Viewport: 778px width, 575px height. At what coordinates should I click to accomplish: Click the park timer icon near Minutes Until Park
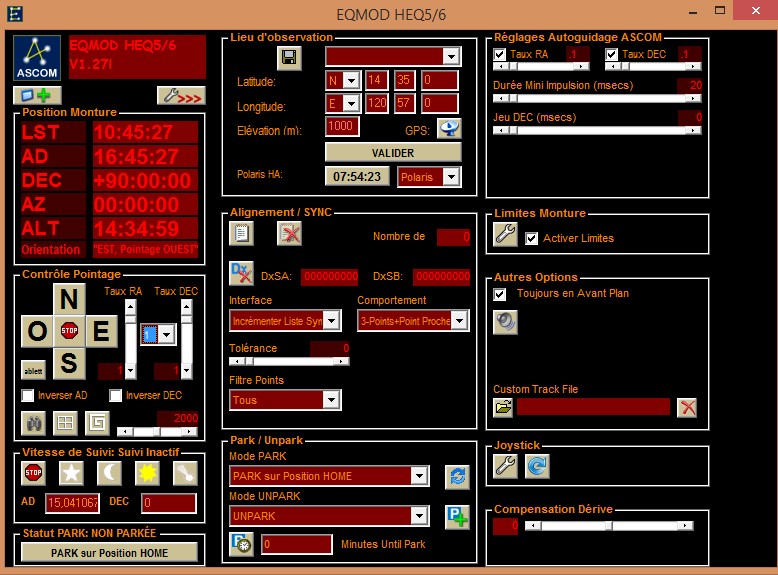(x=242, y=544)
